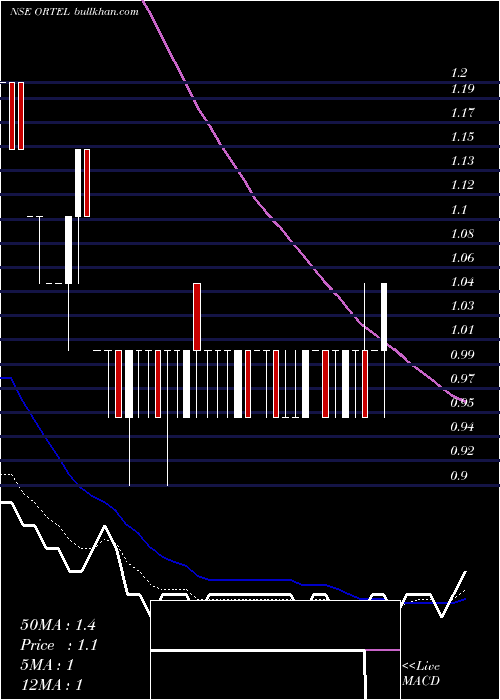The height and width of the screenshot is (700, 500).
Task: Click the 0.92 price axis label
Action: coord(462,451)
